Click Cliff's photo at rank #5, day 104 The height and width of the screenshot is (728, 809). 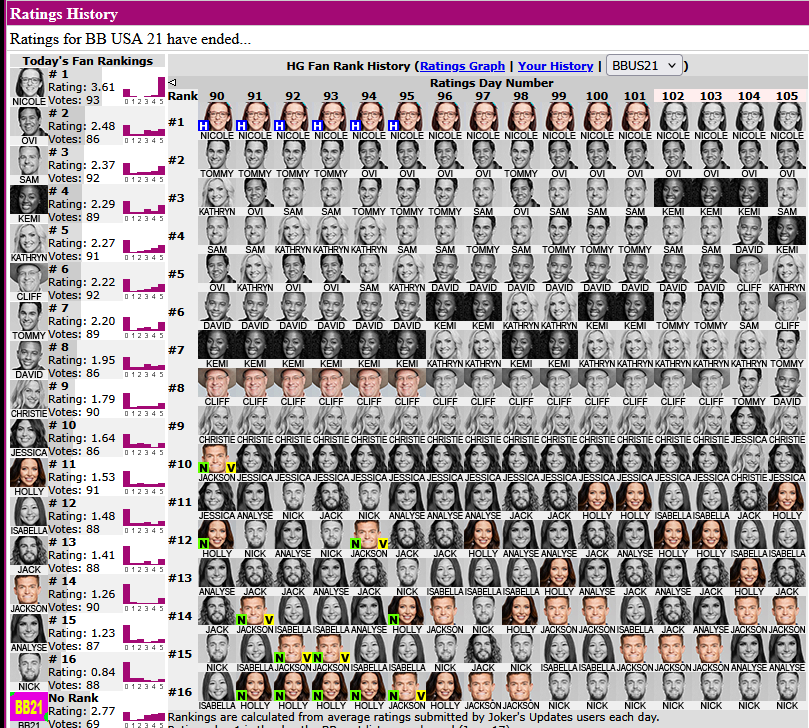click(749, 268)
